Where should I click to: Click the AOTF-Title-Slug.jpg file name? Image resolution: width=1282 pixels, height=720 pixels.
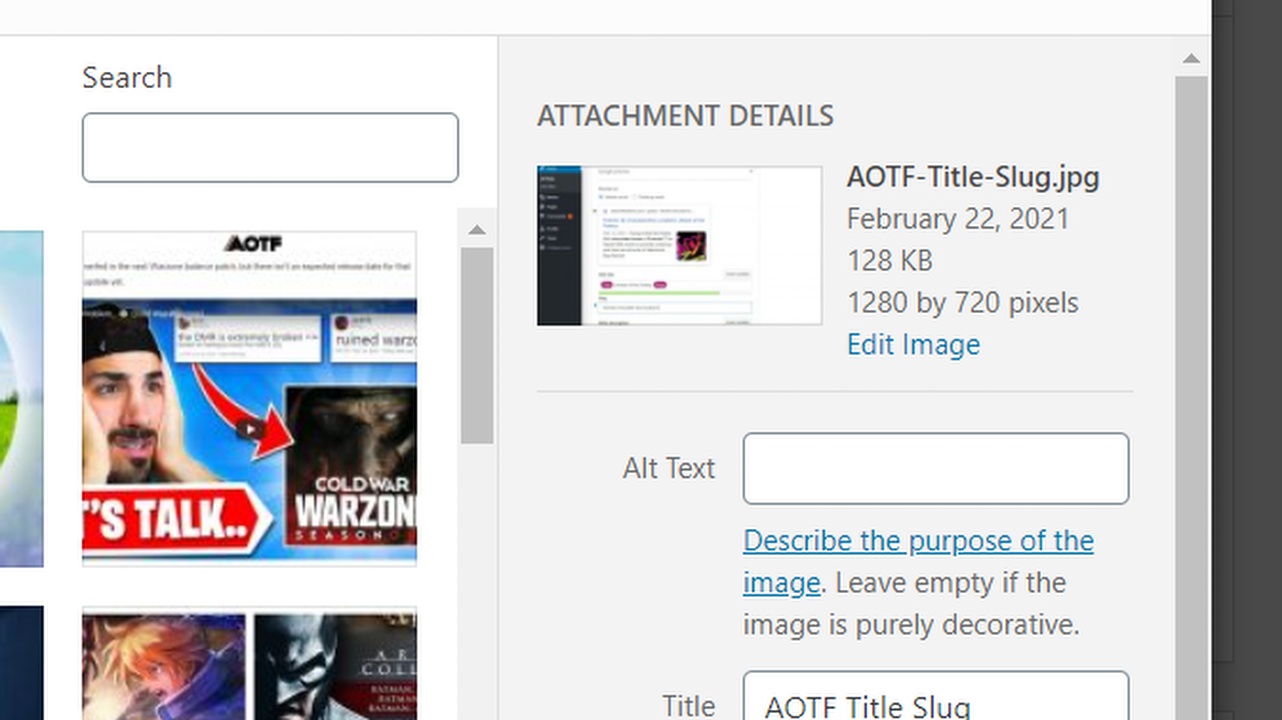pos(972,177)
